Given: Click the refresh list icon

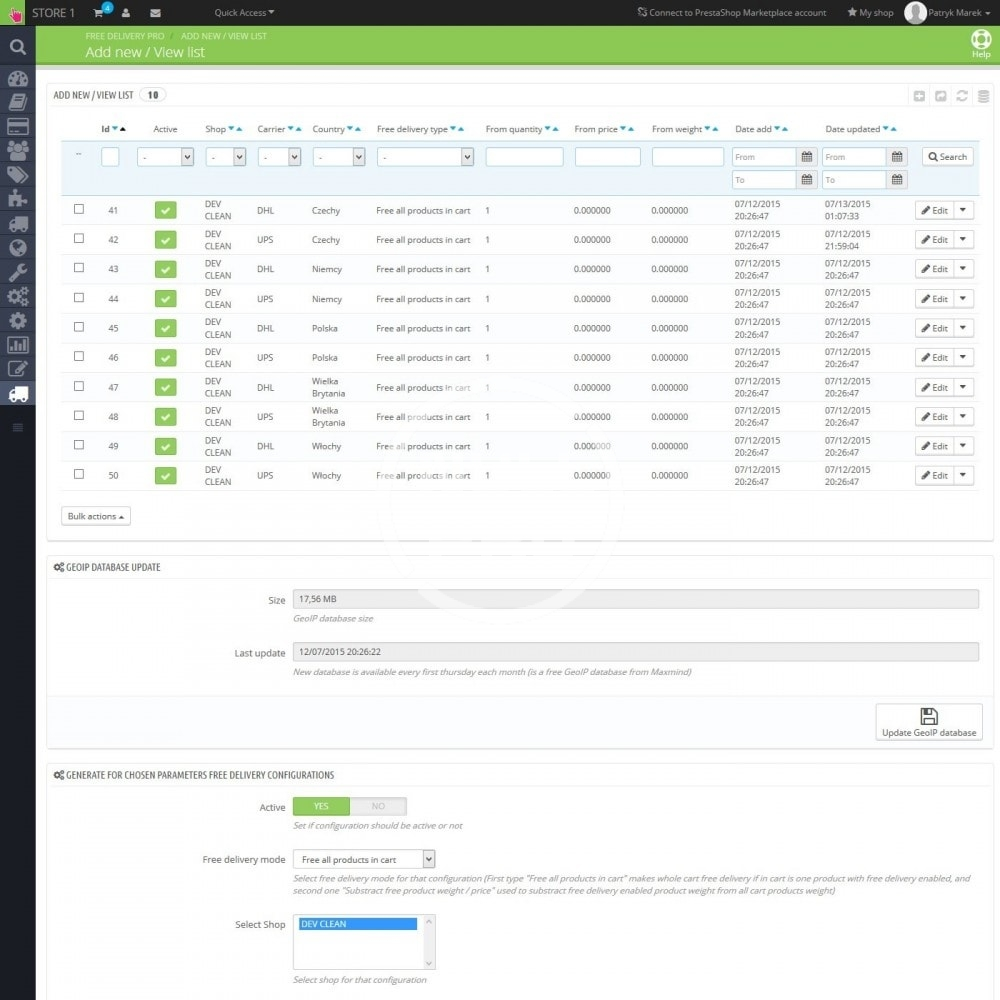Looking at the screenshot, I should pyautogui.click(x=962, y=96).
